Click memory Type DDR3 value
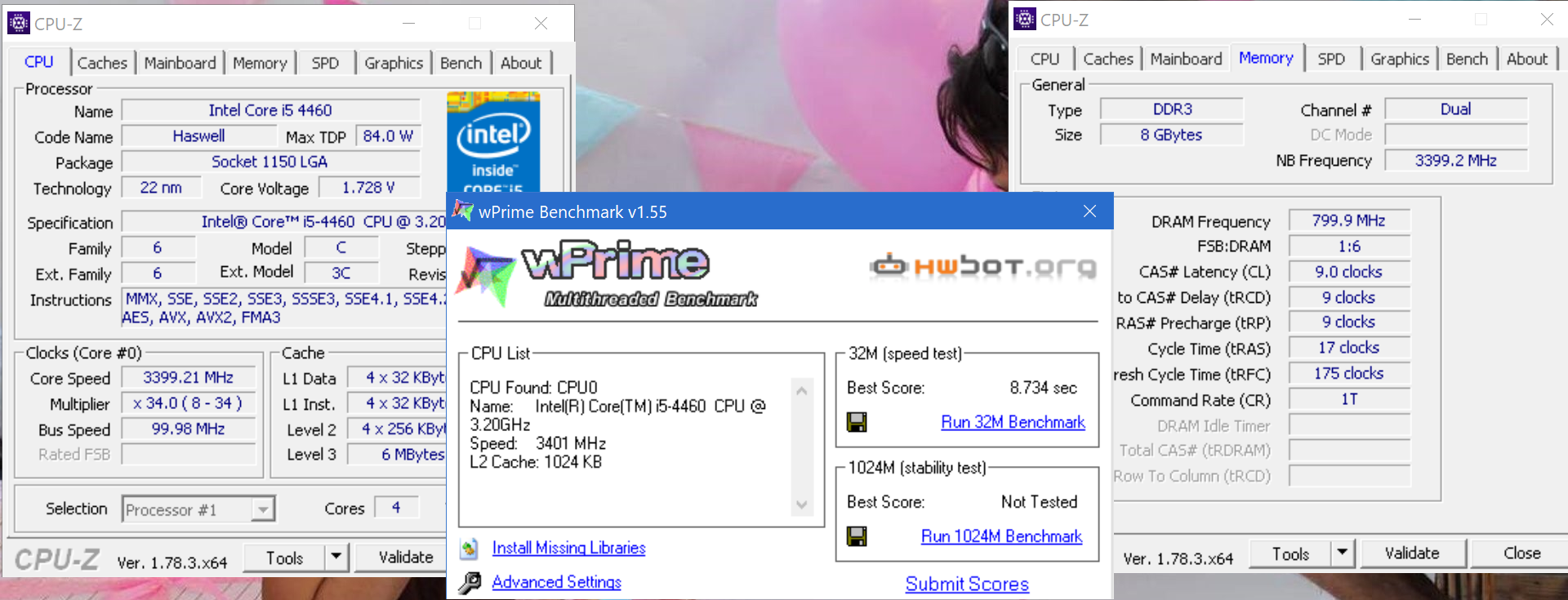The width and height of the screenshot is (1568, 600). click(x=1172, y=109)
